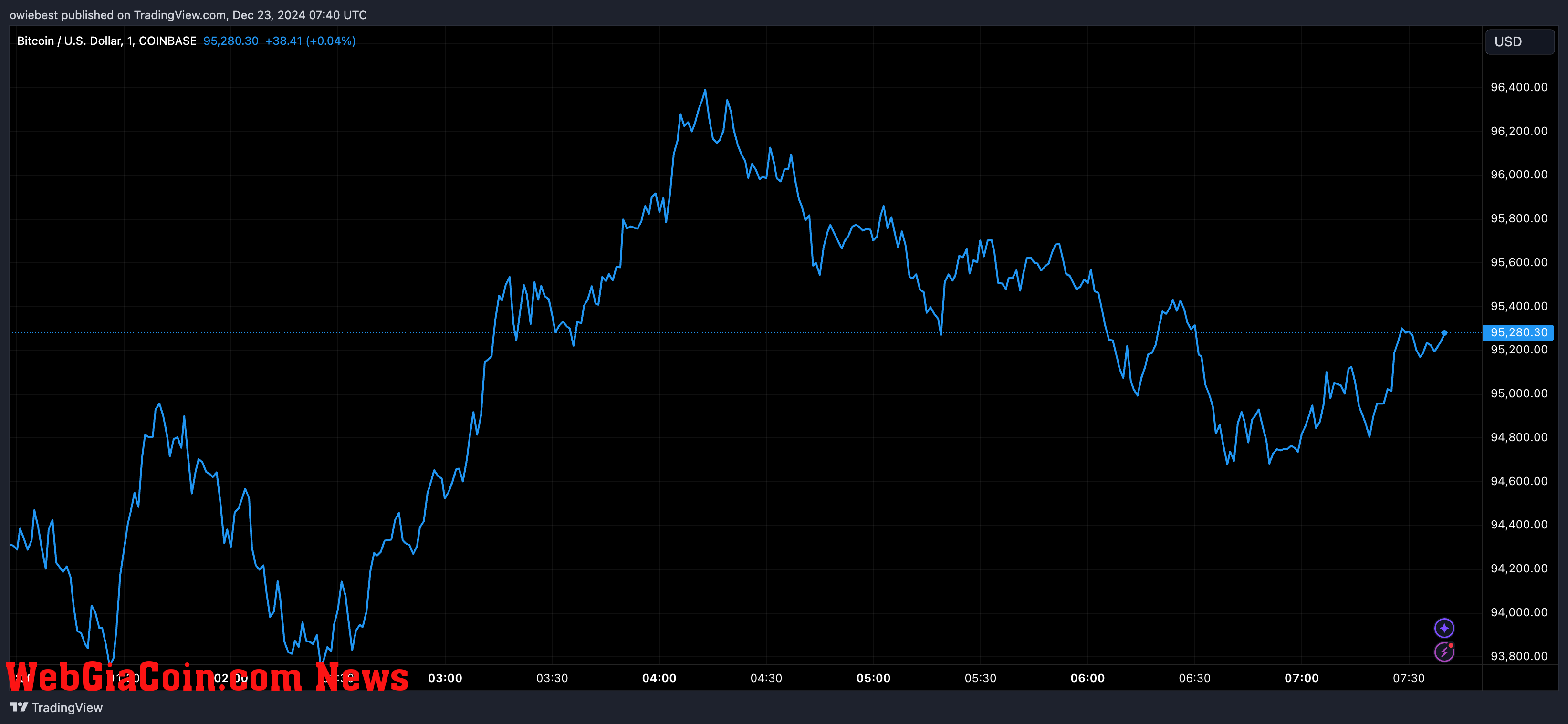Screen dimensions: 1568x724
Task: Click the 94,800.00 price axis label
Action: click(x=1519, y=437)
